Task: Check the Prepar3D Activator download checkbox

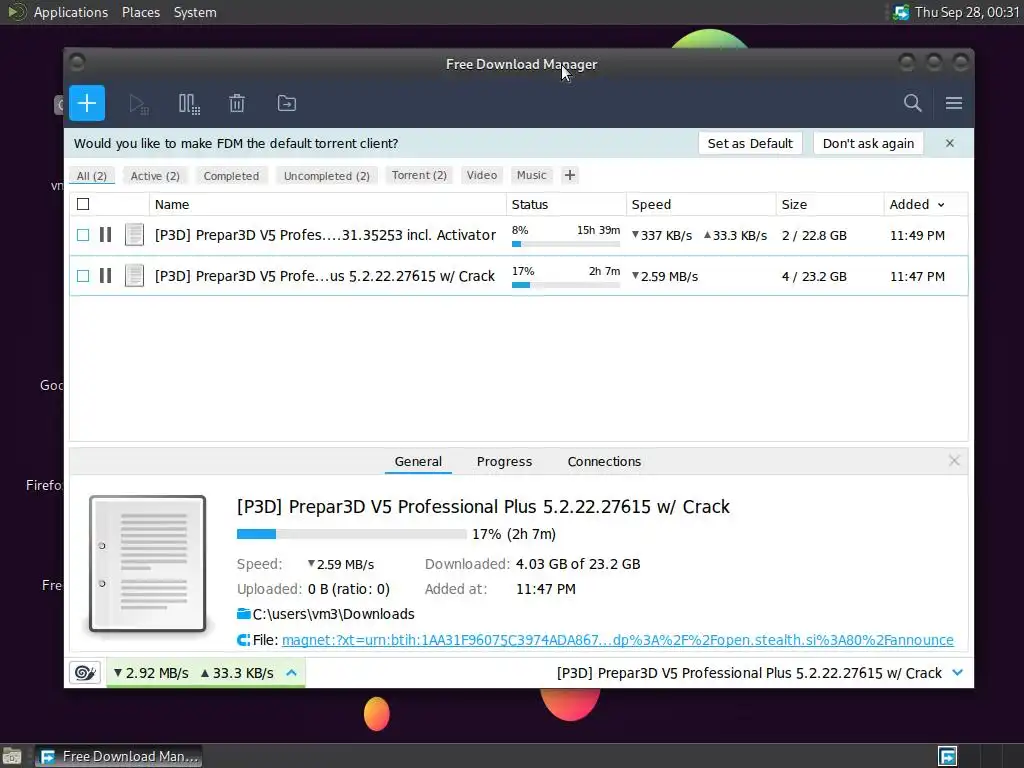Action: pos(83,235)
